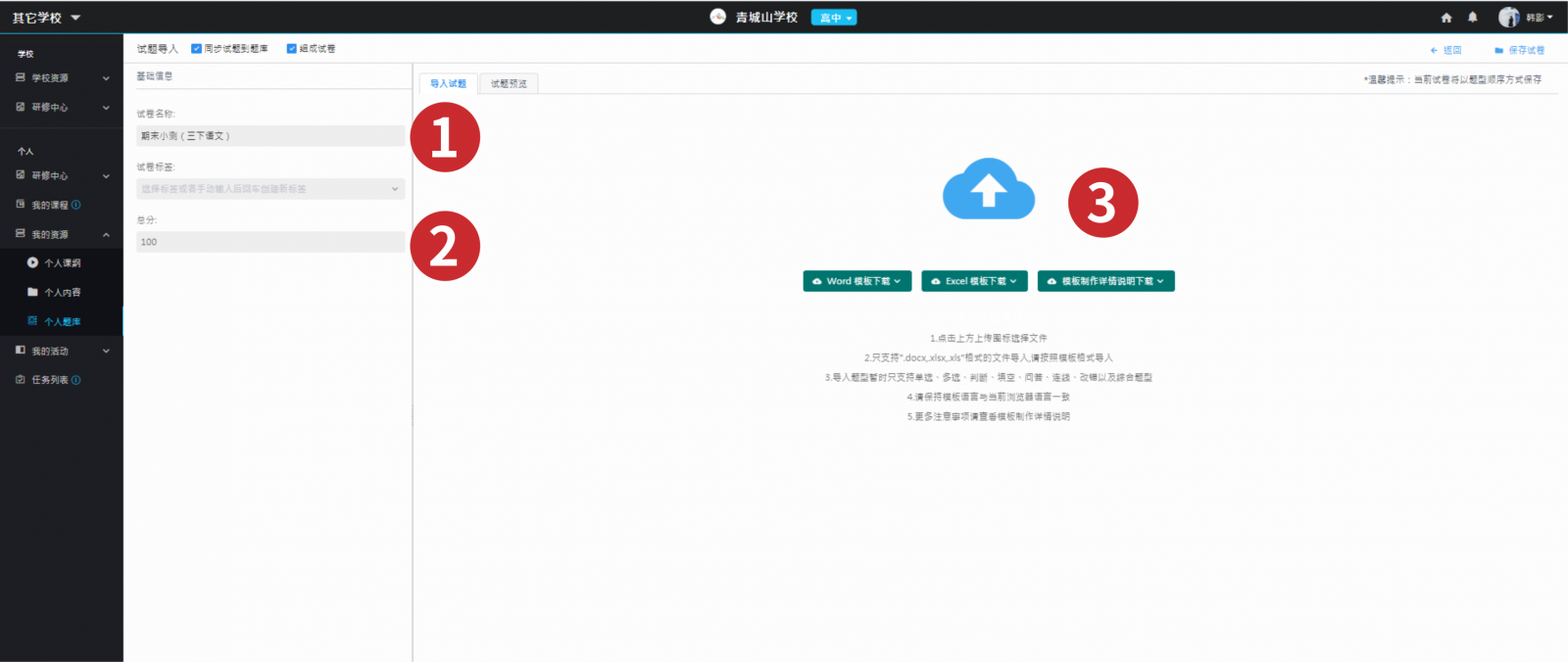Viewport: 1568px width, 662px height.
Task: Open the 高中 grade dropdown
Action: click(x=834, y=18)
